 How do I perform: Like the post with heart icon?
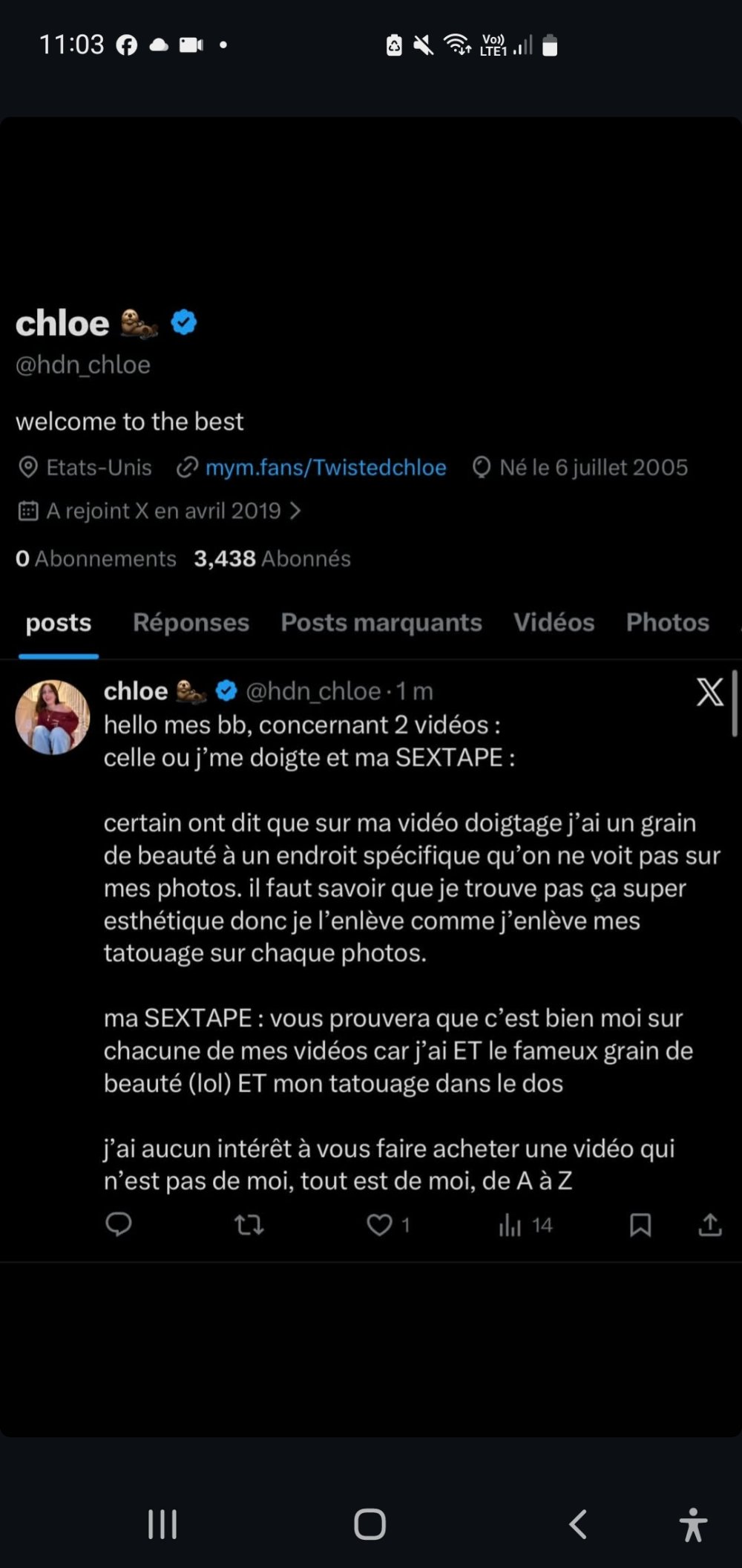(x=380, y=1224)
